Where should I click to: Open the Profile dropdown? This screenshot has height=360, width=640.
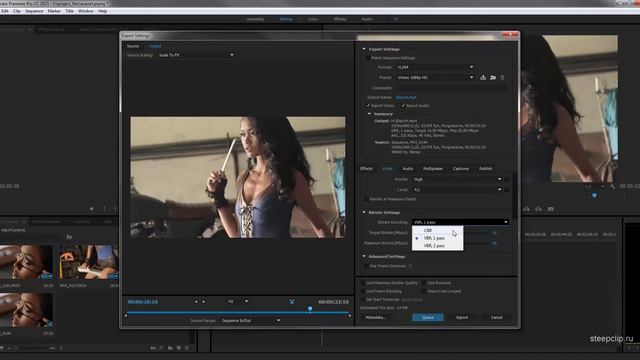458,179
